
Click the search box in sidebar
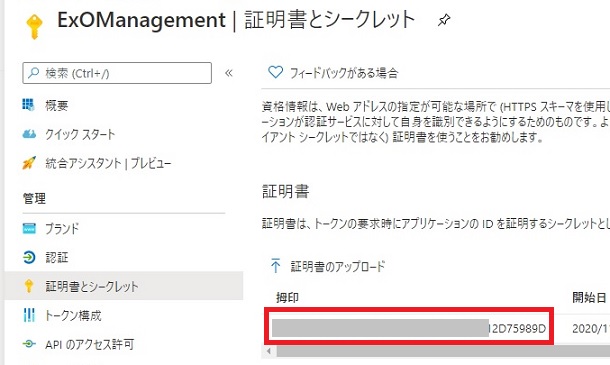tap(117, 73)
